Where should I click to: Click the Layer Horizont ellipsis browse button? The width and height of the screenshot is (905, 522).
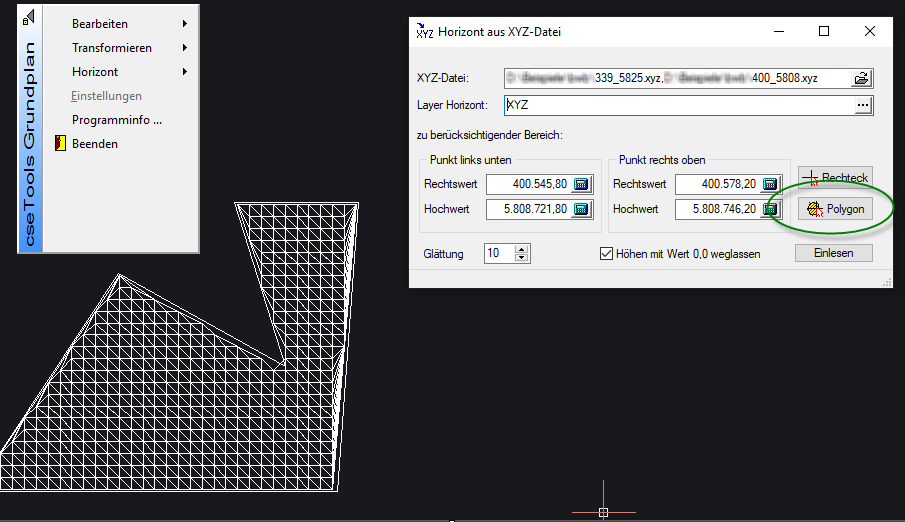pos(862,105)
